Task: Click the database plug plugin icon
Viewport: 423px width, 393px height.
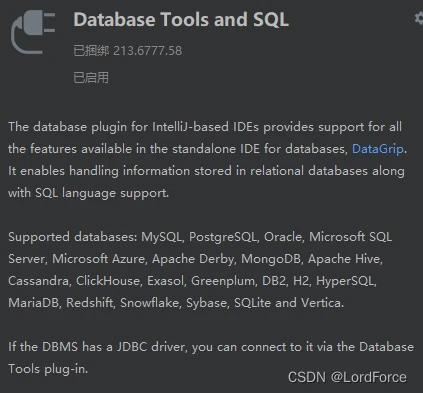Action: [x=33, y=32]
